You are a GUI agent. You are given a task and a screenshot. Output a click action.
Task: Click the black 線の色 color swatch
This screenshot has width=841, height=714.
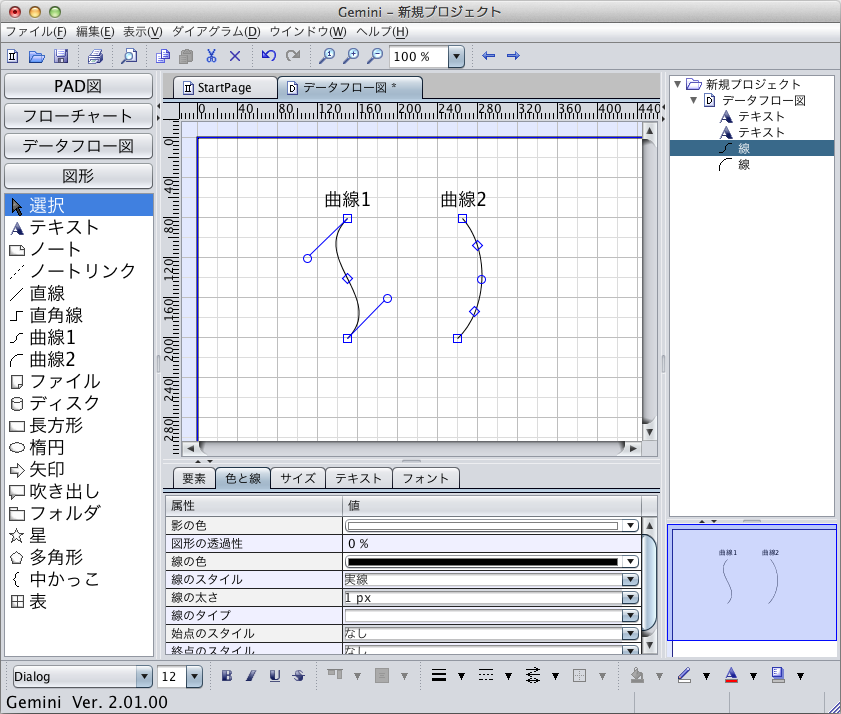483,562
